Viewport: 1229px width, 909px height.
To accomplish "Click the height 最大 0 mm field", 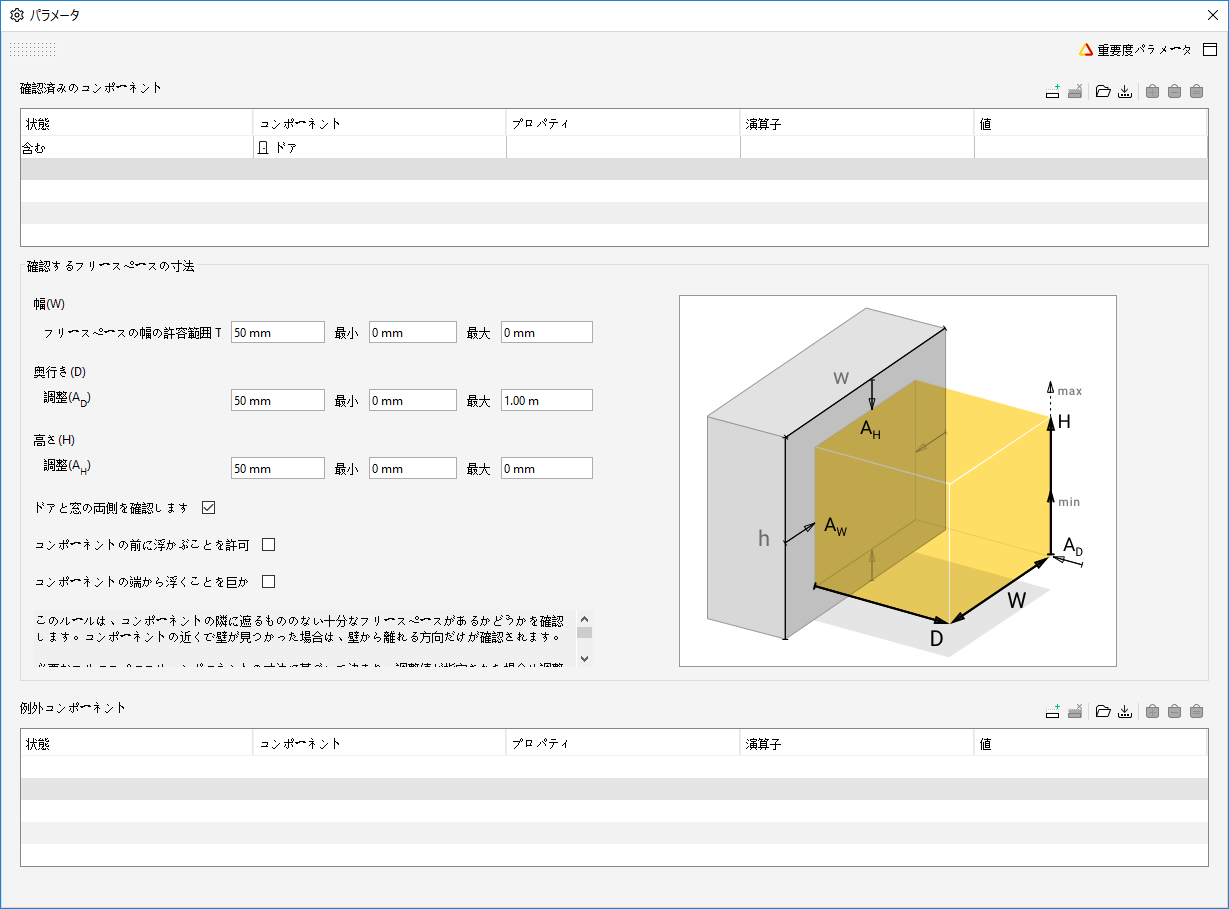I will [x=547, y=468].
